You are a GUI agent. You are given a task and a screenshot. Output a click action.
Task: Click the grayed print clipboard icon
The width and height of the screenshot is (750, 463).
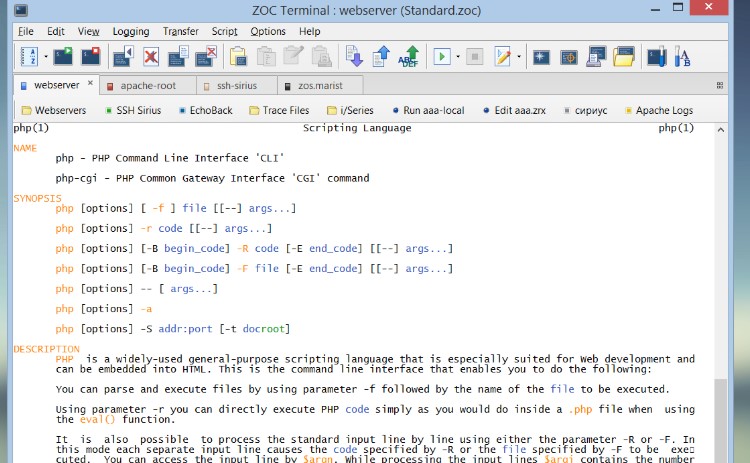click(321, 56)
